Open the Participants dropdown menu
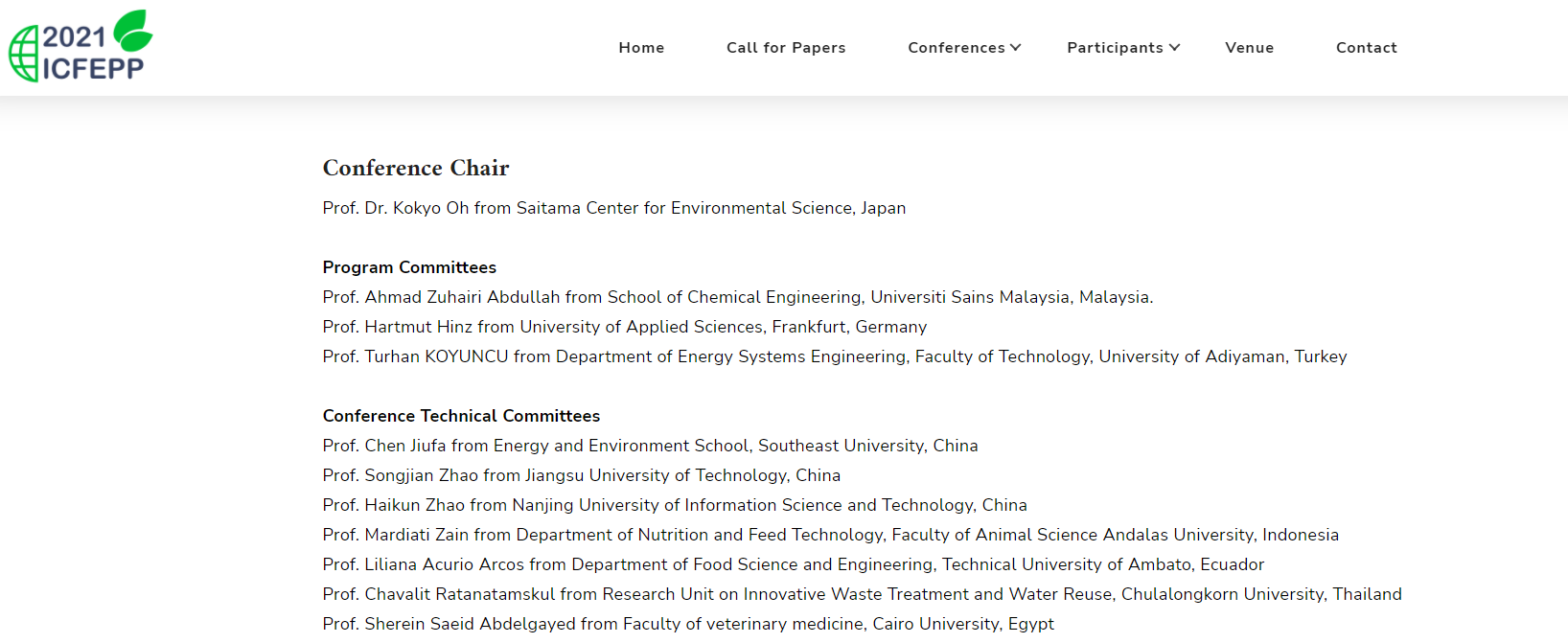The width and height of the screenshot is (1568, 643). tap(1123, 48)
